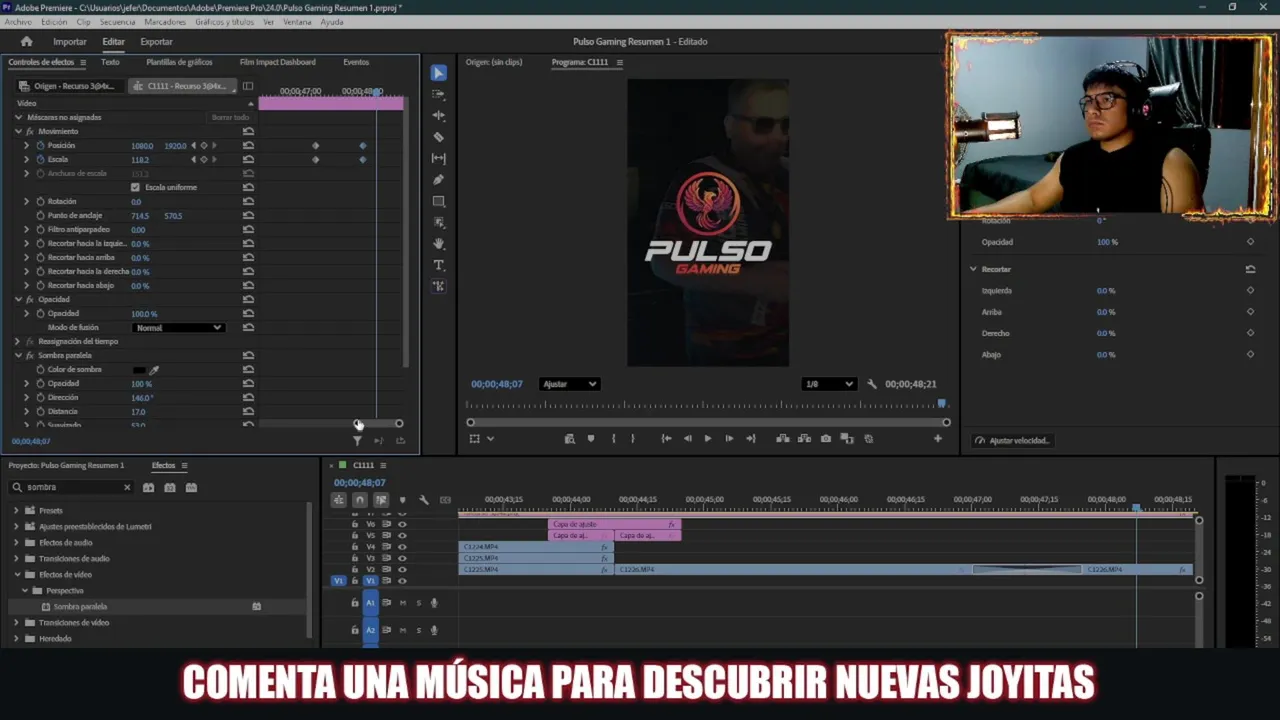Step back one frame
Viewport: 1280px width, 720px height.
[687, 438]
